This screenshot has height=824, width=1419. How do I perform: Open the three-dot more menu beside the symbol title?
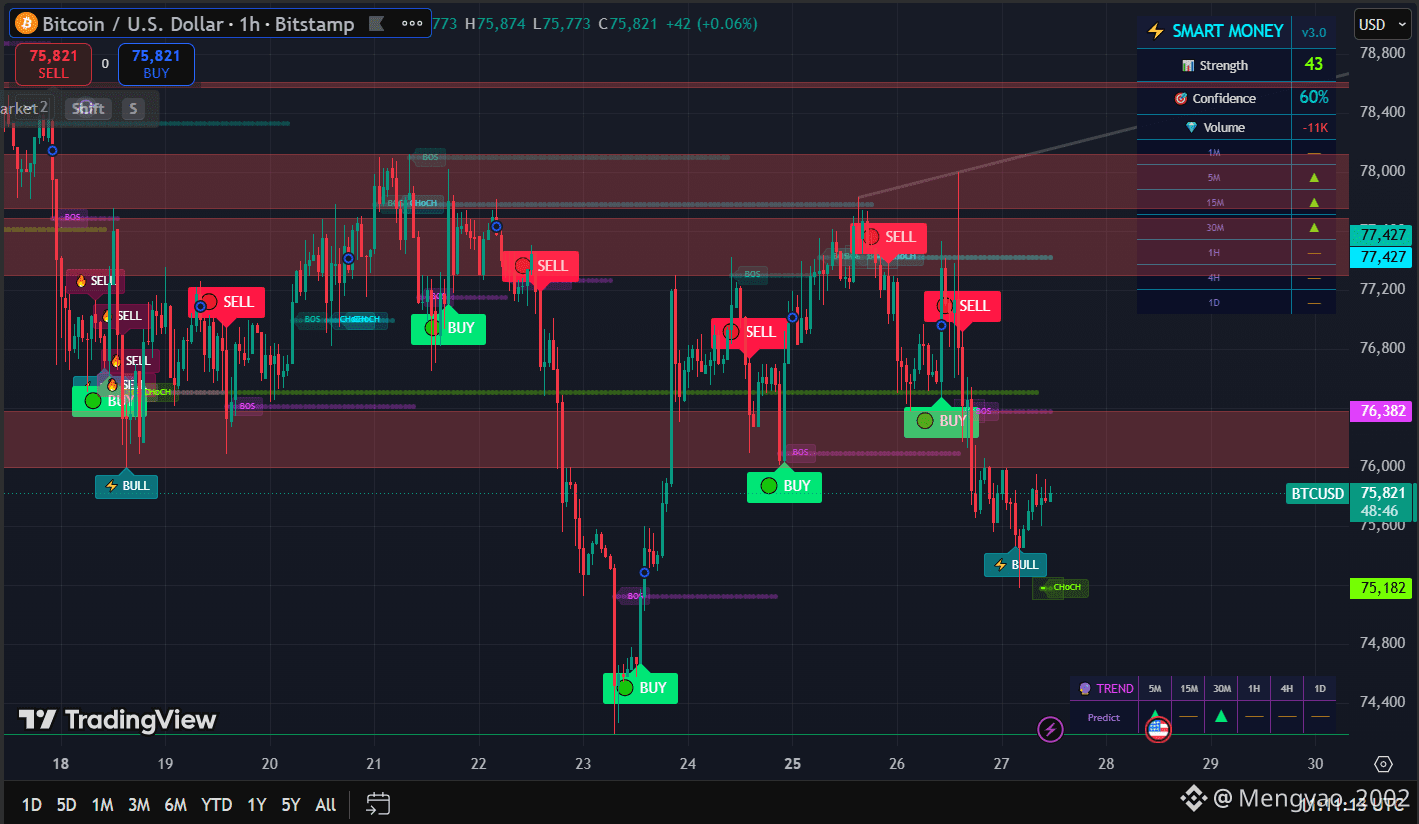point(412,24)
